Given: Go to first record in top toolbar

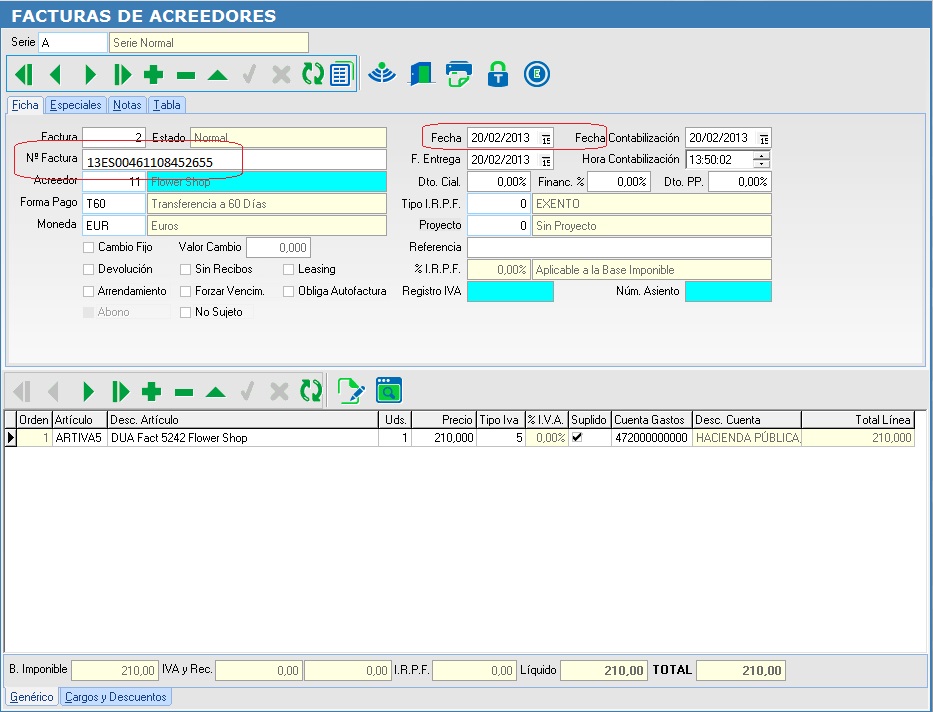Looking at the screenshot, I should click(24, 75).
